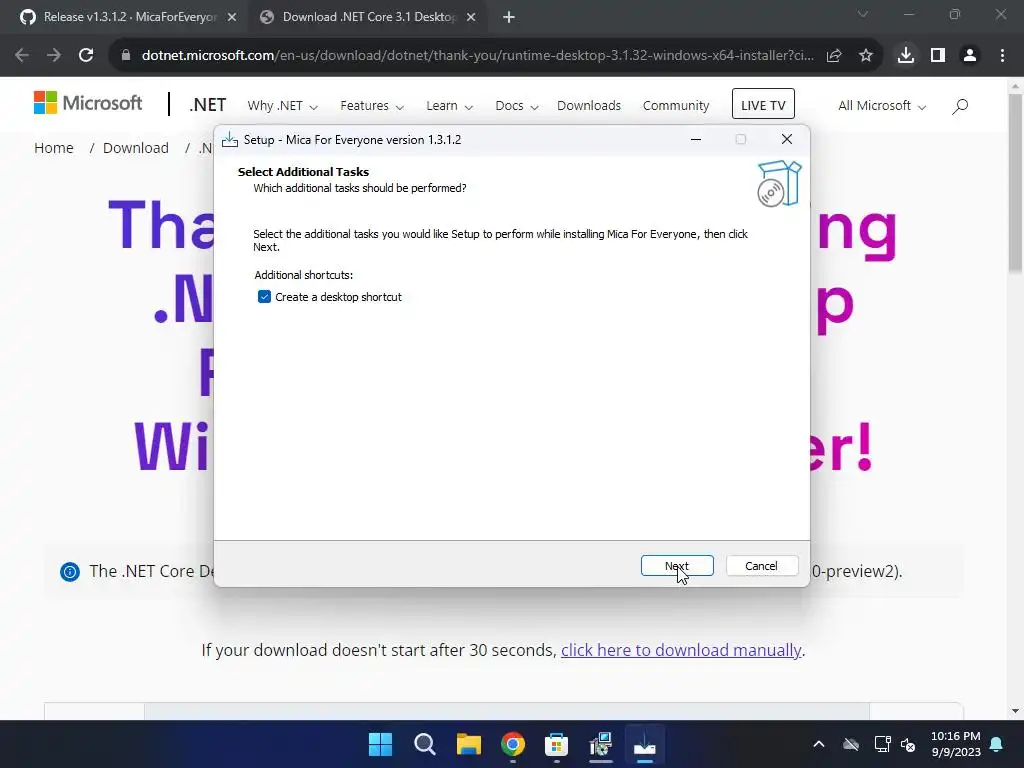Close the MicaForEveryone GitHub tab

click(232, 18)
